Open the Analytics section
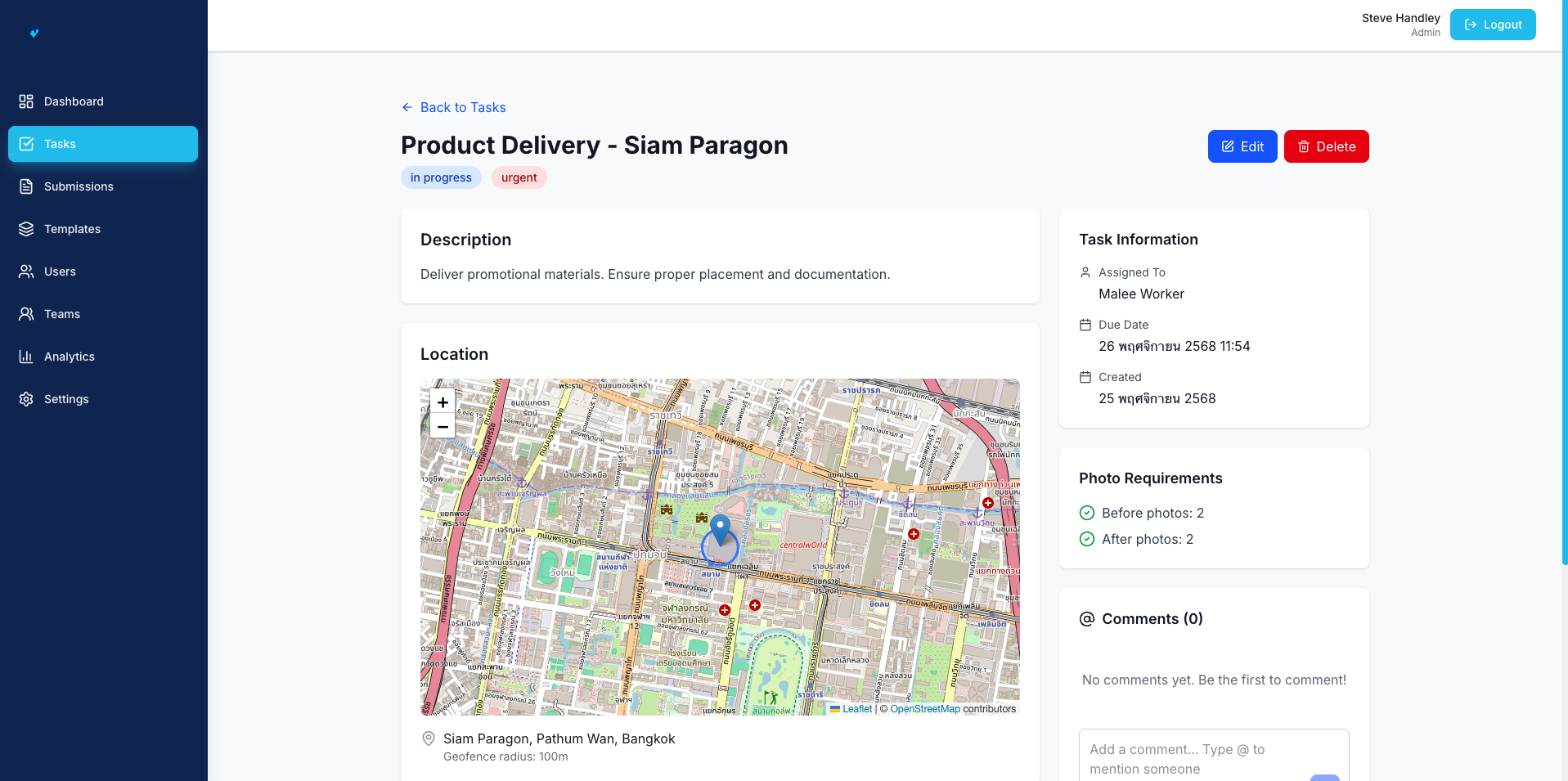The image size is (1568, 781). pos(69,357)
